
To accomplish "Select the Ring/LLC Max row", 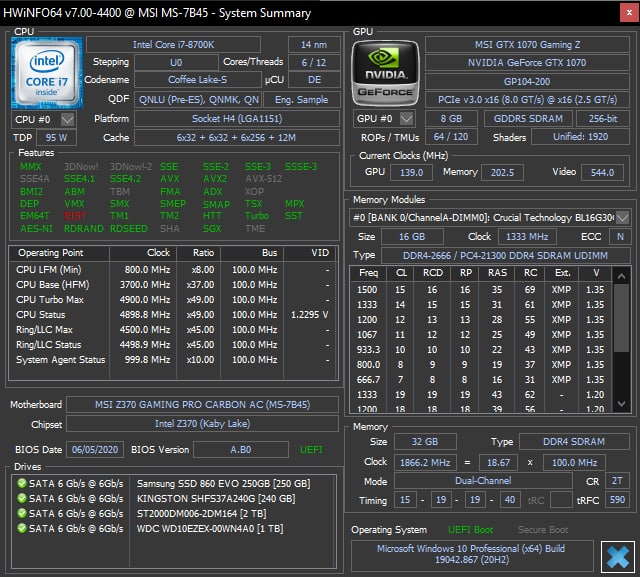I will (173, 330).
